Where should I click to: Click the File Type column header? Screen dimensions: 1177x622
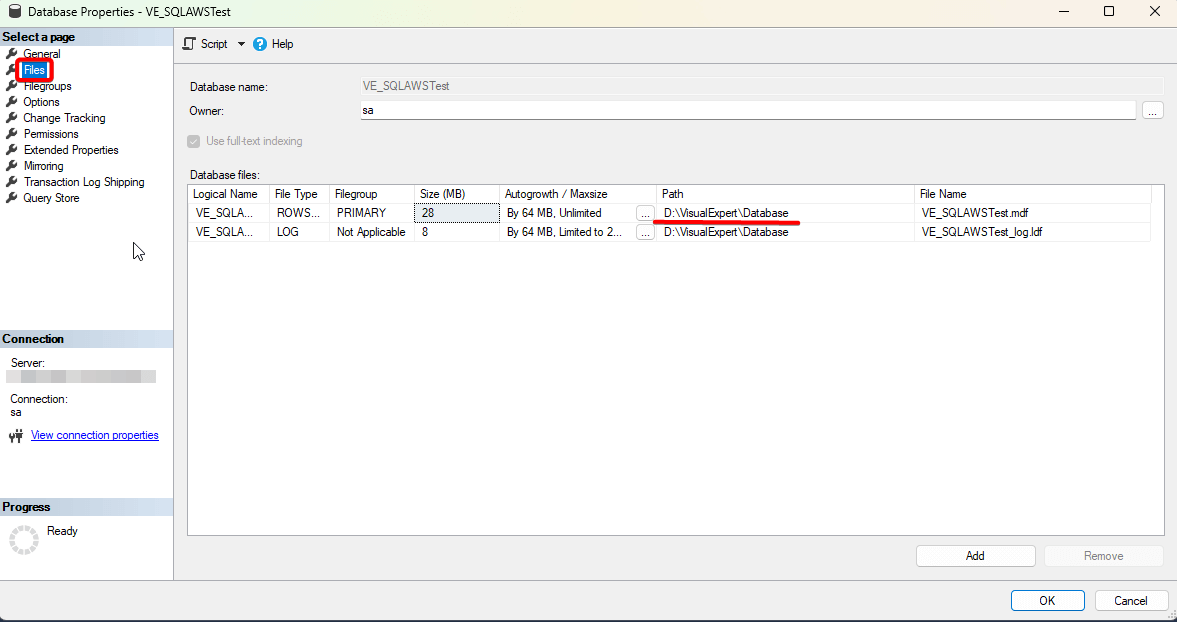[x=300, y=194]
